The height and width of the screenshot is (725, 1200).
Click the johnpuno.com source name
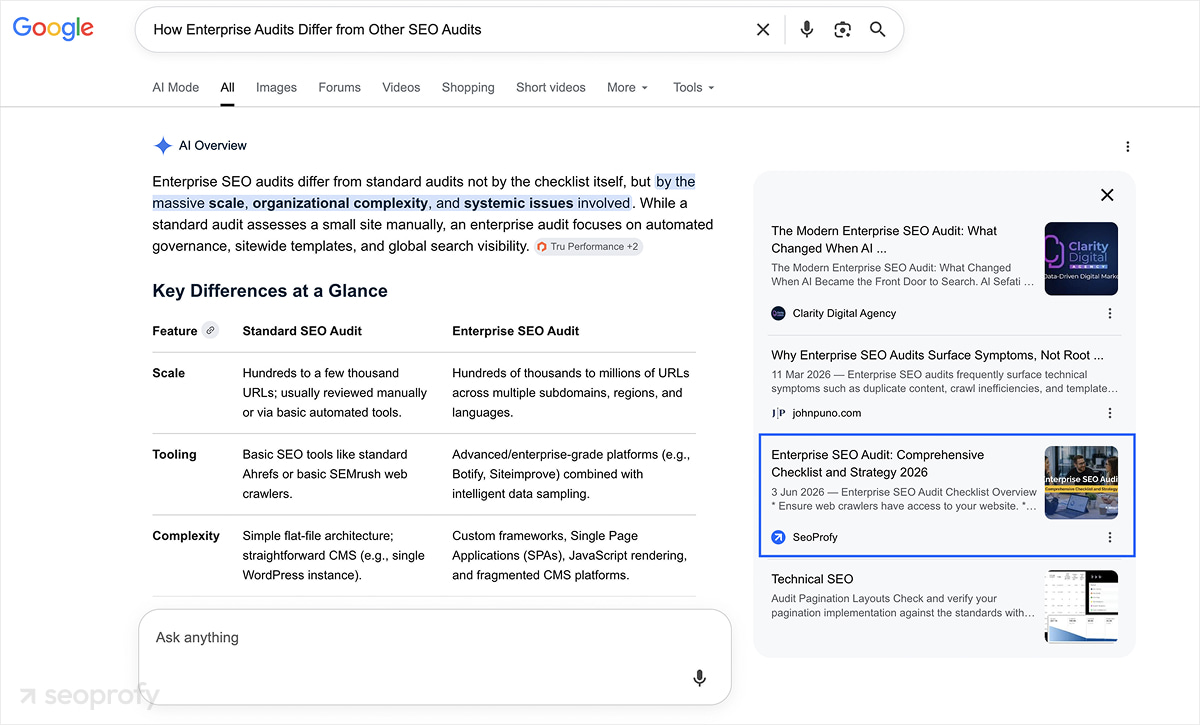point(826,413)
